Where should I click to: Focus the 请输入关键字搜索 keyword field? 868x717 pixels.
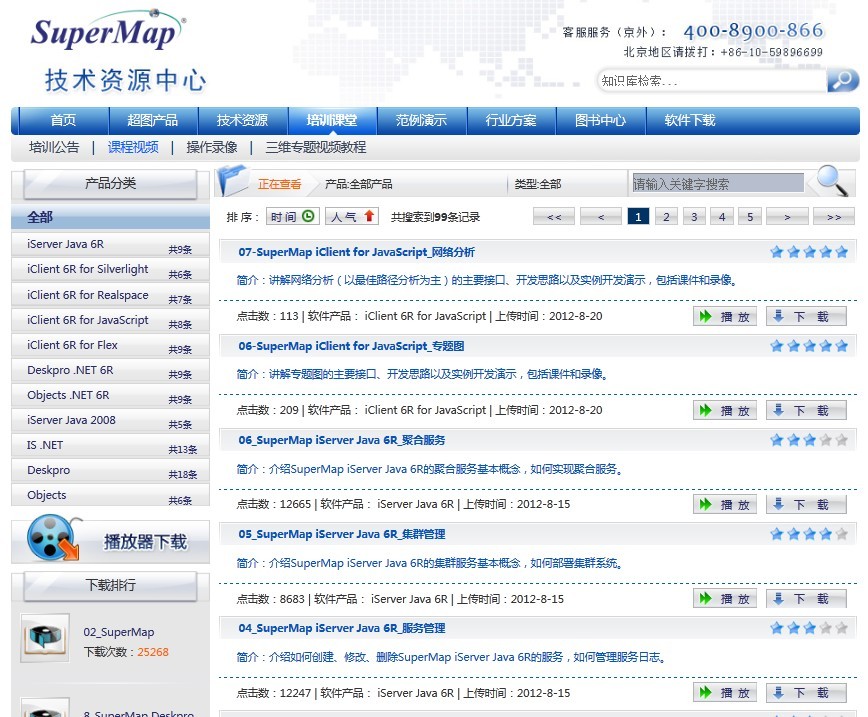point(718,183)
